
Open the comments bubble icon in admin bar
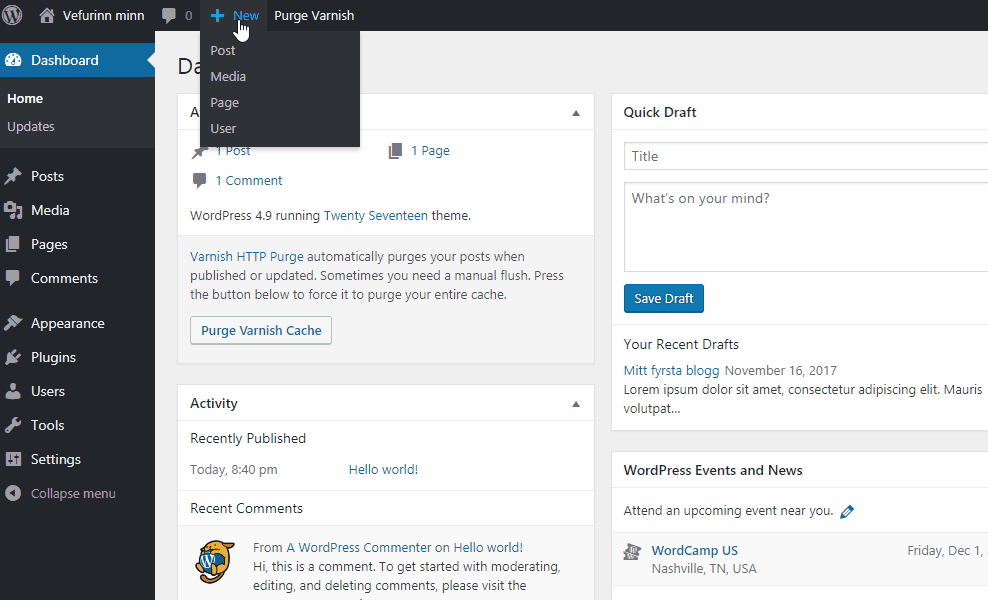coord(169,15)
